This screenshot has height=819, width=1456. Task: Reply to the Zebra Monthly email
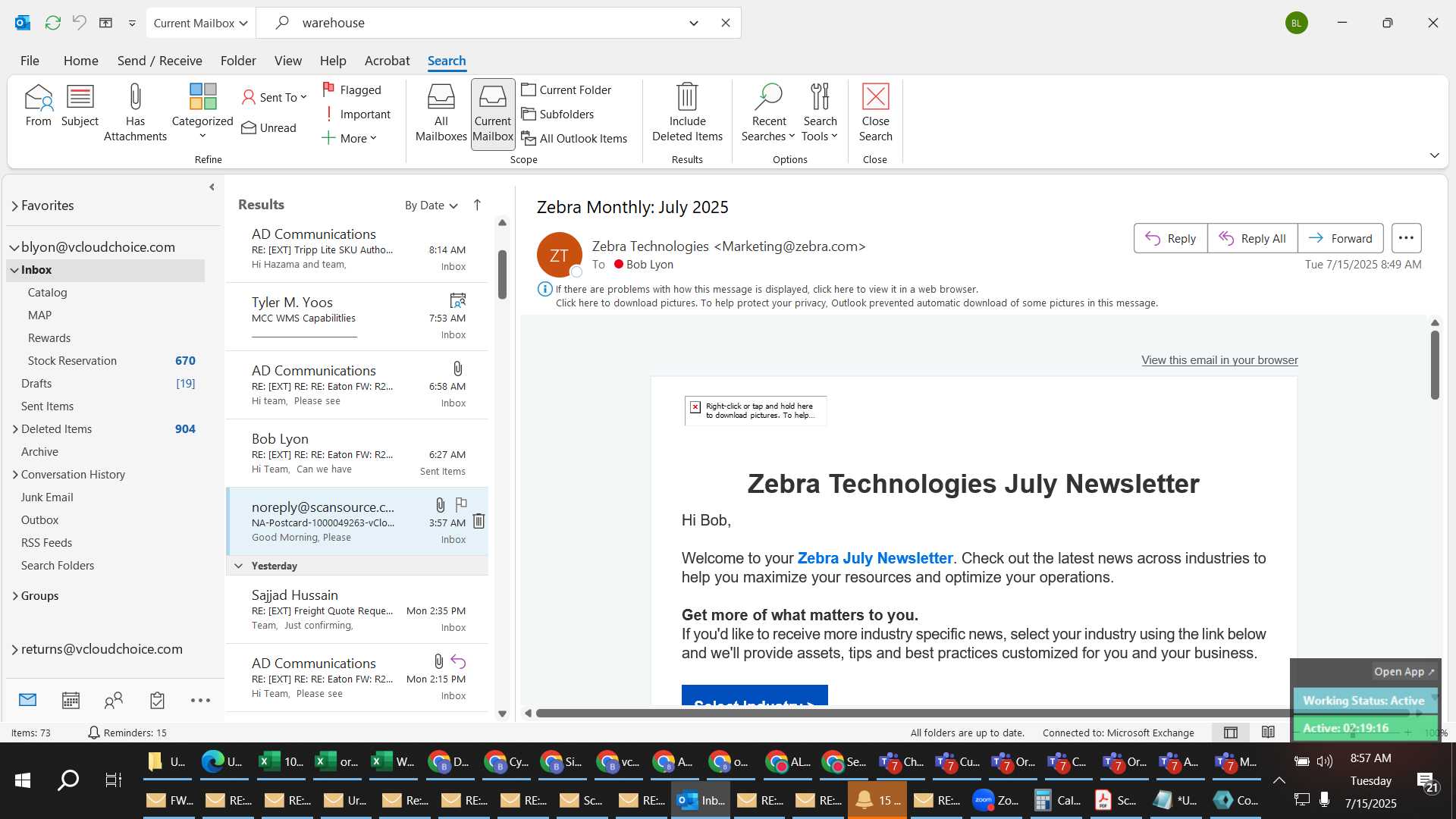pos(1170,238)
